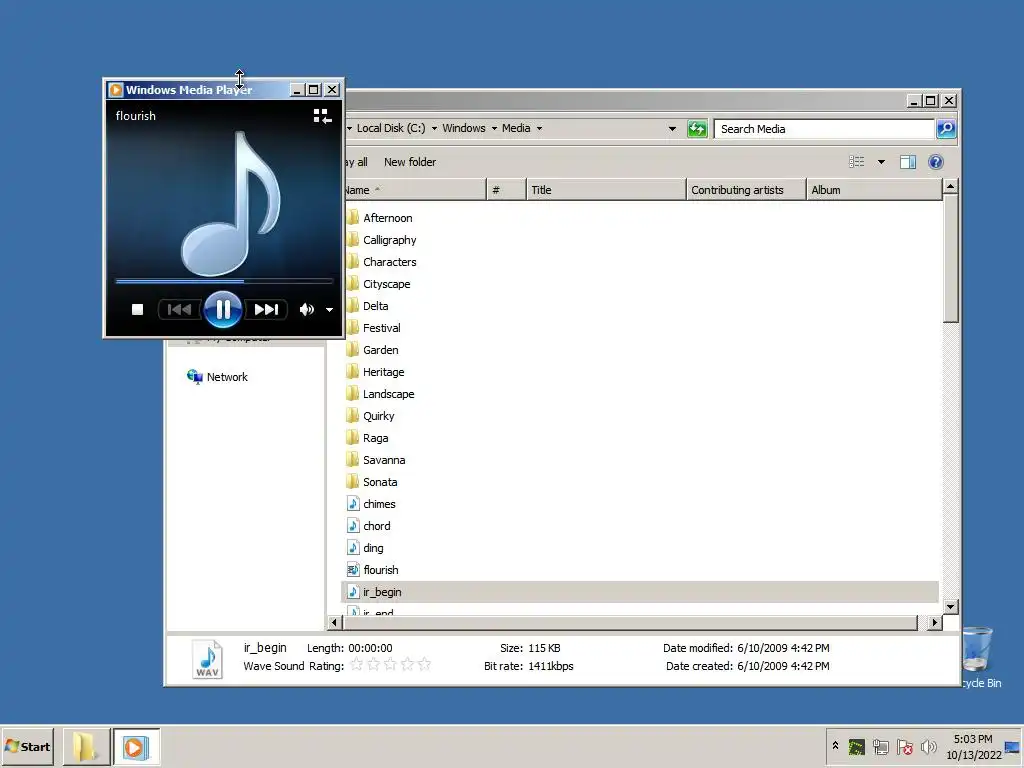Click the Play all toolbar button

pyautogui.click(x=357, y=162)
